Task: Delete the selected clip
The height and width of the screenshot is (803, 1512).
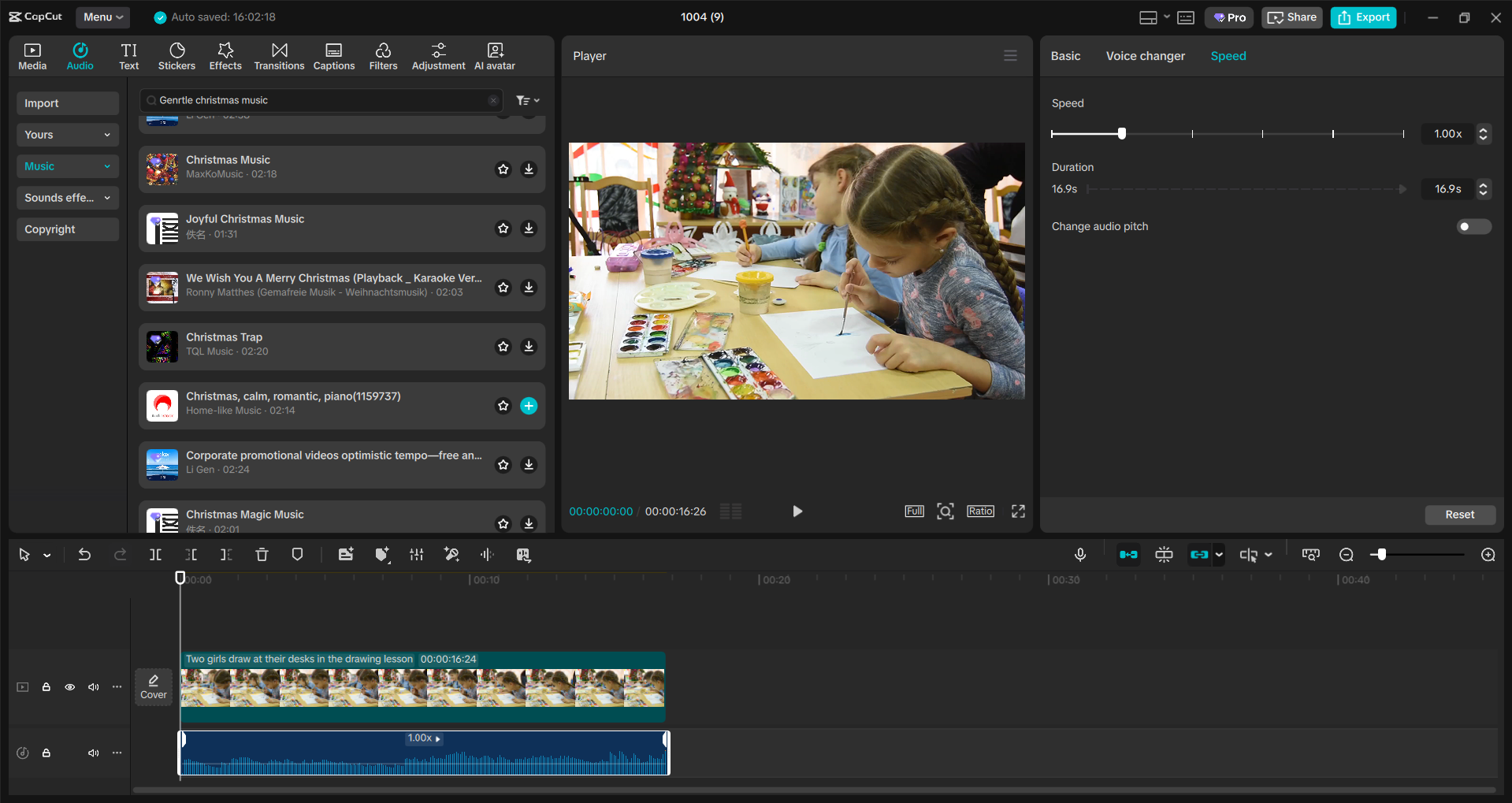Action: [262, 554]
